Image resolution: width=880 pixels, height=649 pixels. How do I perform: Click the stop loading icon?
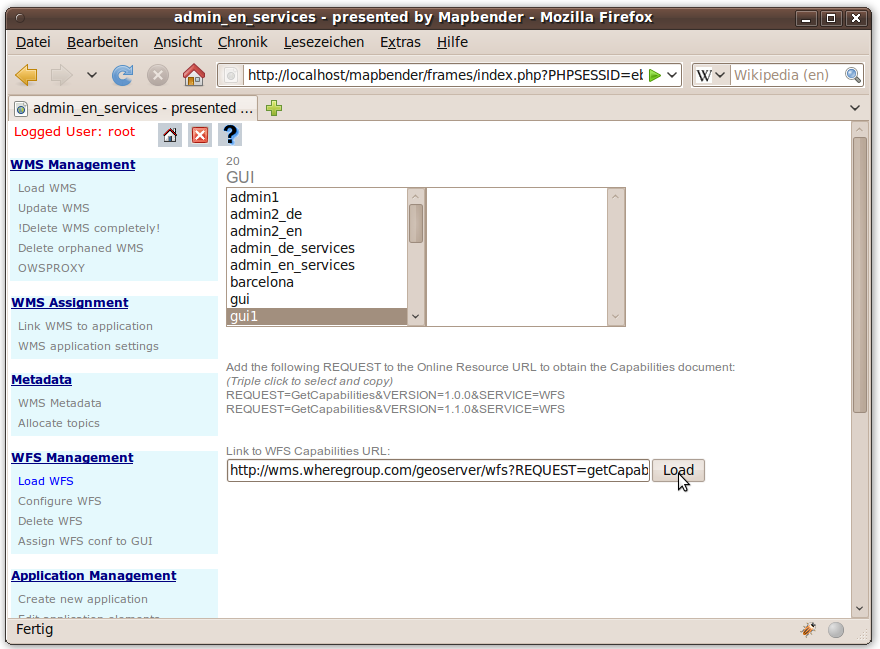(x=158, y=75)
